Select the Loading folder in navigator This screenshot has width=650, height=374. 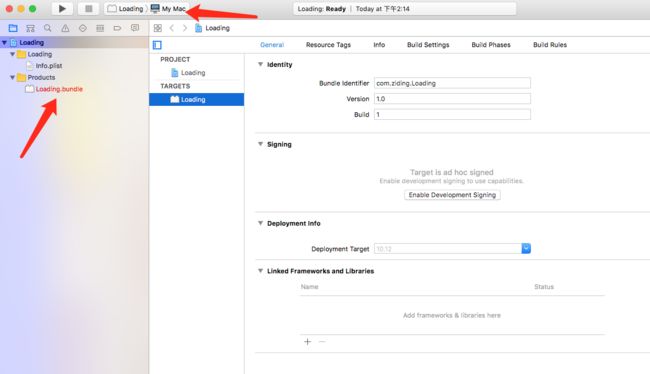coord(35,54)
